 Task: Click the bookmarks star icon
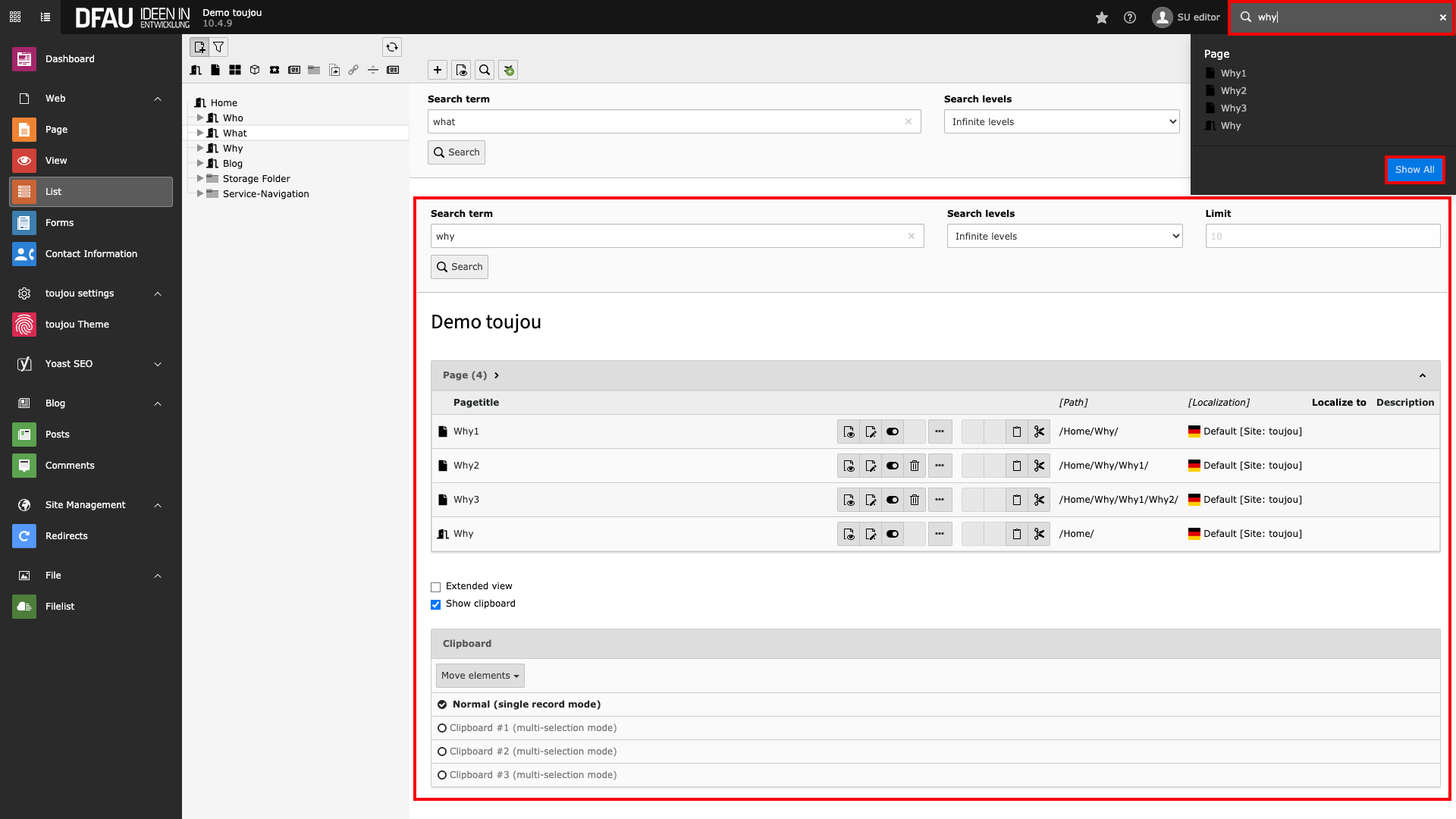click(1102, 17)
